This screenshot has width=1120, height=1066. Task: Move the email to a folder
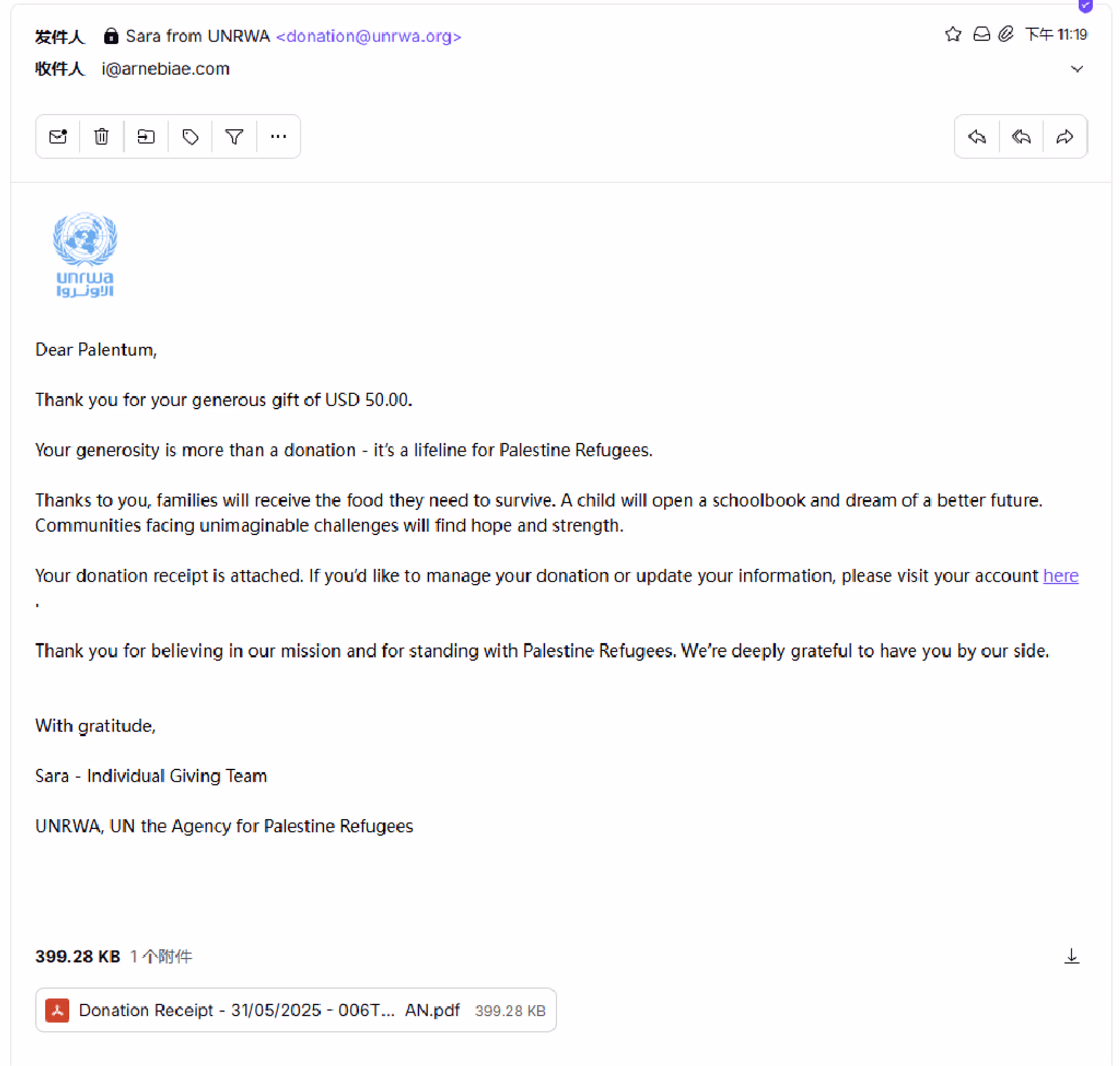[x=146, y=136]
